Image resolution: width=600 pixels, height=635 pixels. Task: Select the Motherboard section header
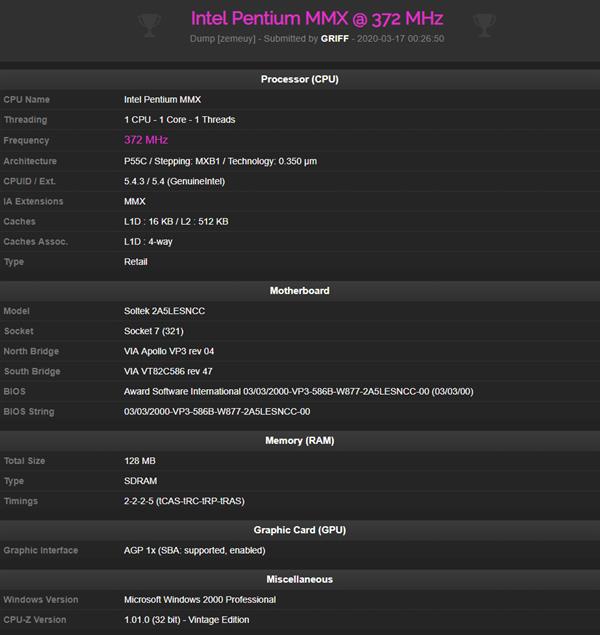(300, 290)
